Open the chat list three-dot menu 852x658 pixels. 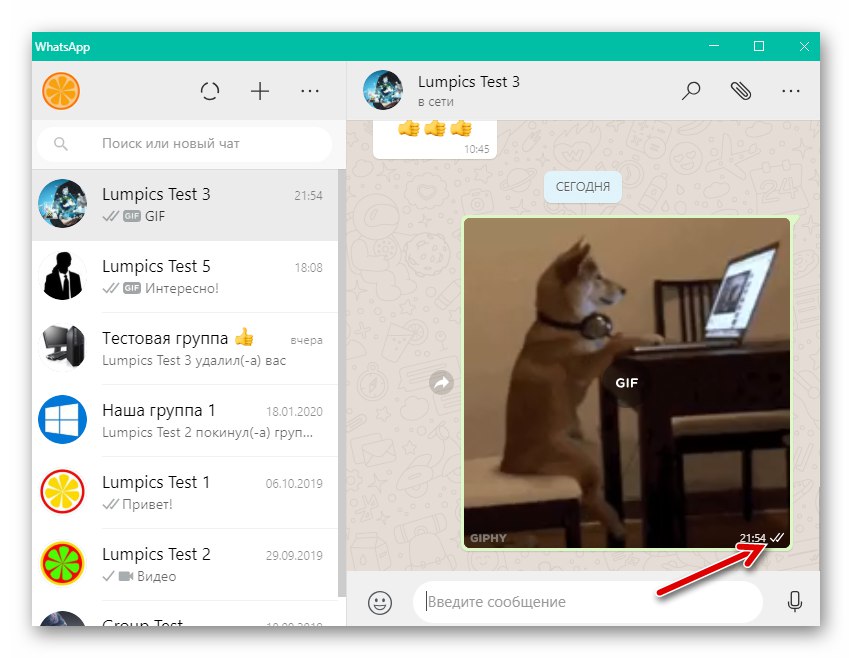[x=310, y=90]
